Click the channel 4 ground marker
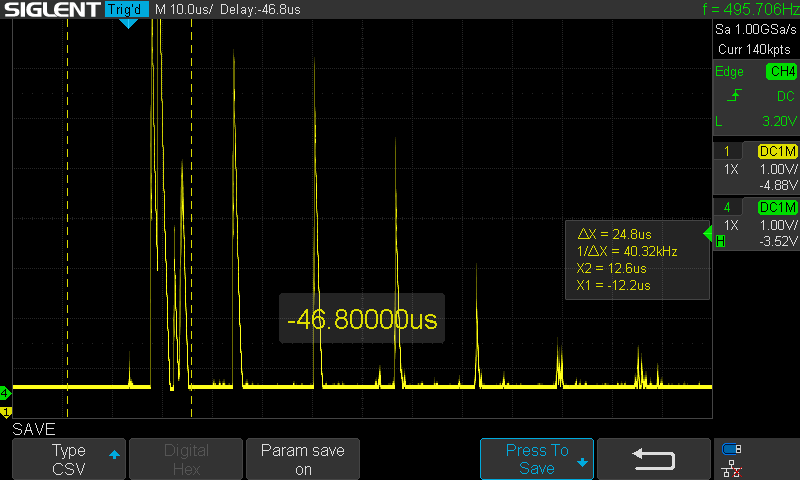 [x=5, y=393]
